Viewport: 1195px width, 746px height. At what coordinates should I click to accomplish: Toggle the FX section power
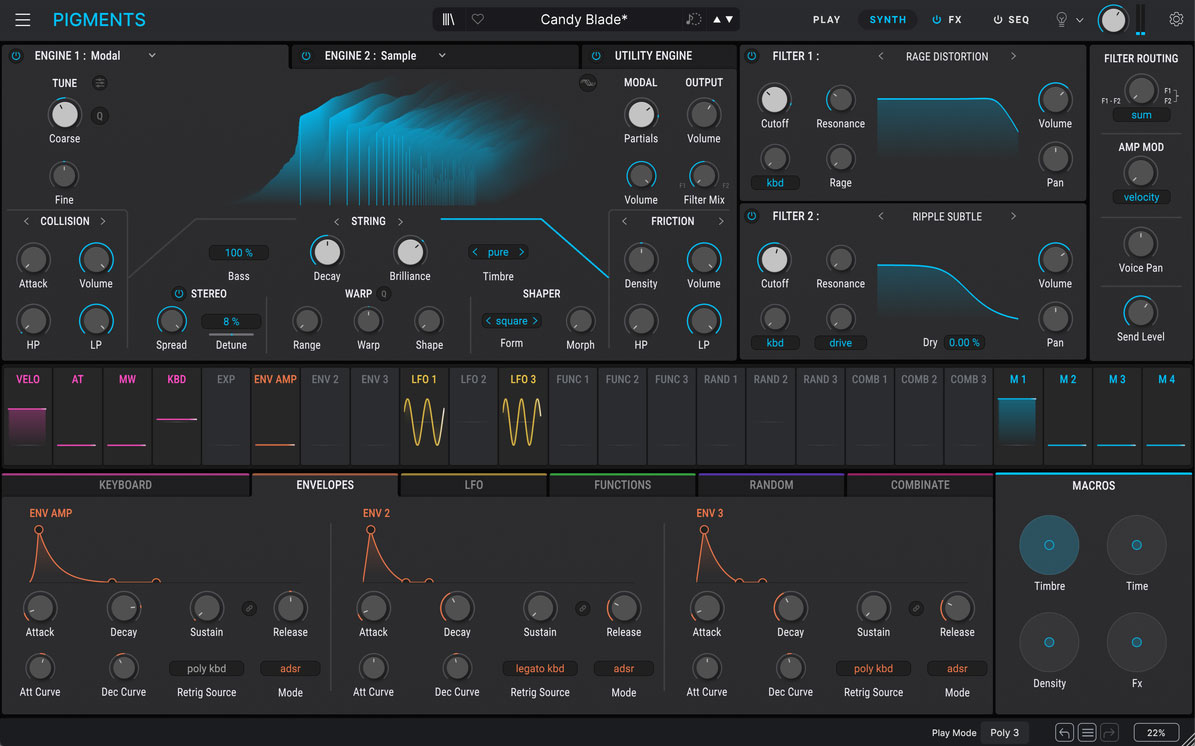937,20
